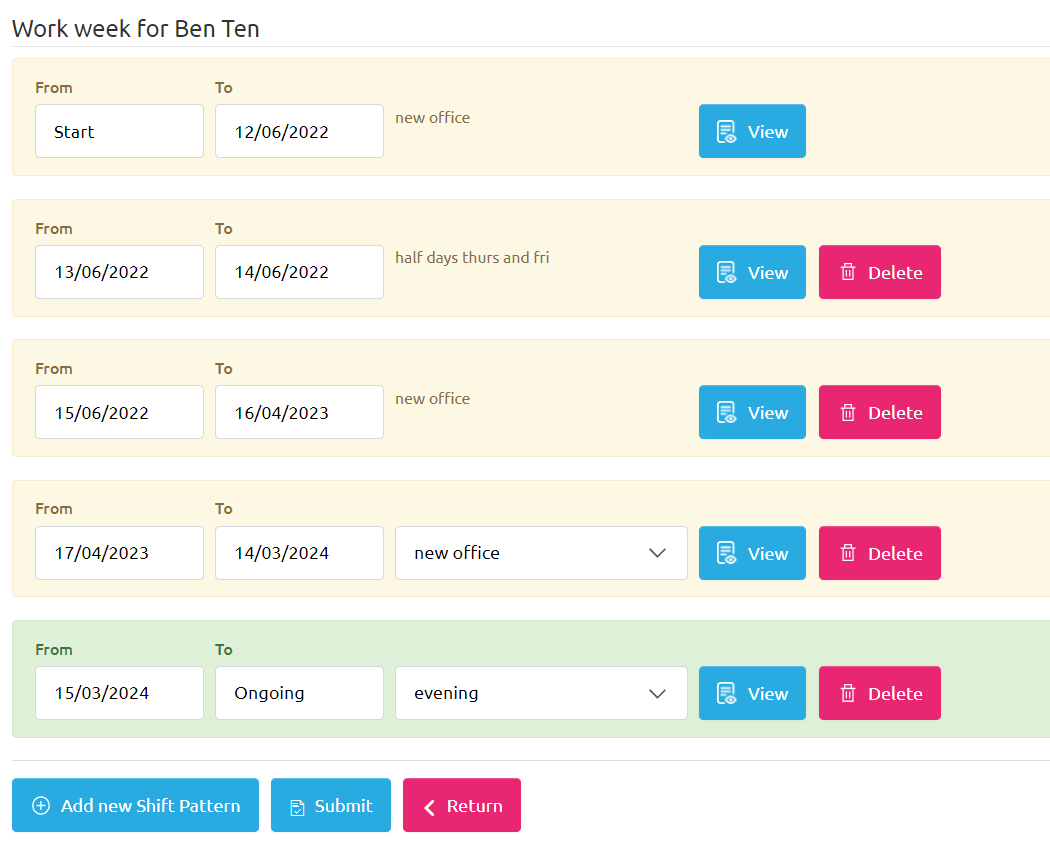Edit the To date 16/04/2023 field

pyautogui.click(x=299, y=413)
